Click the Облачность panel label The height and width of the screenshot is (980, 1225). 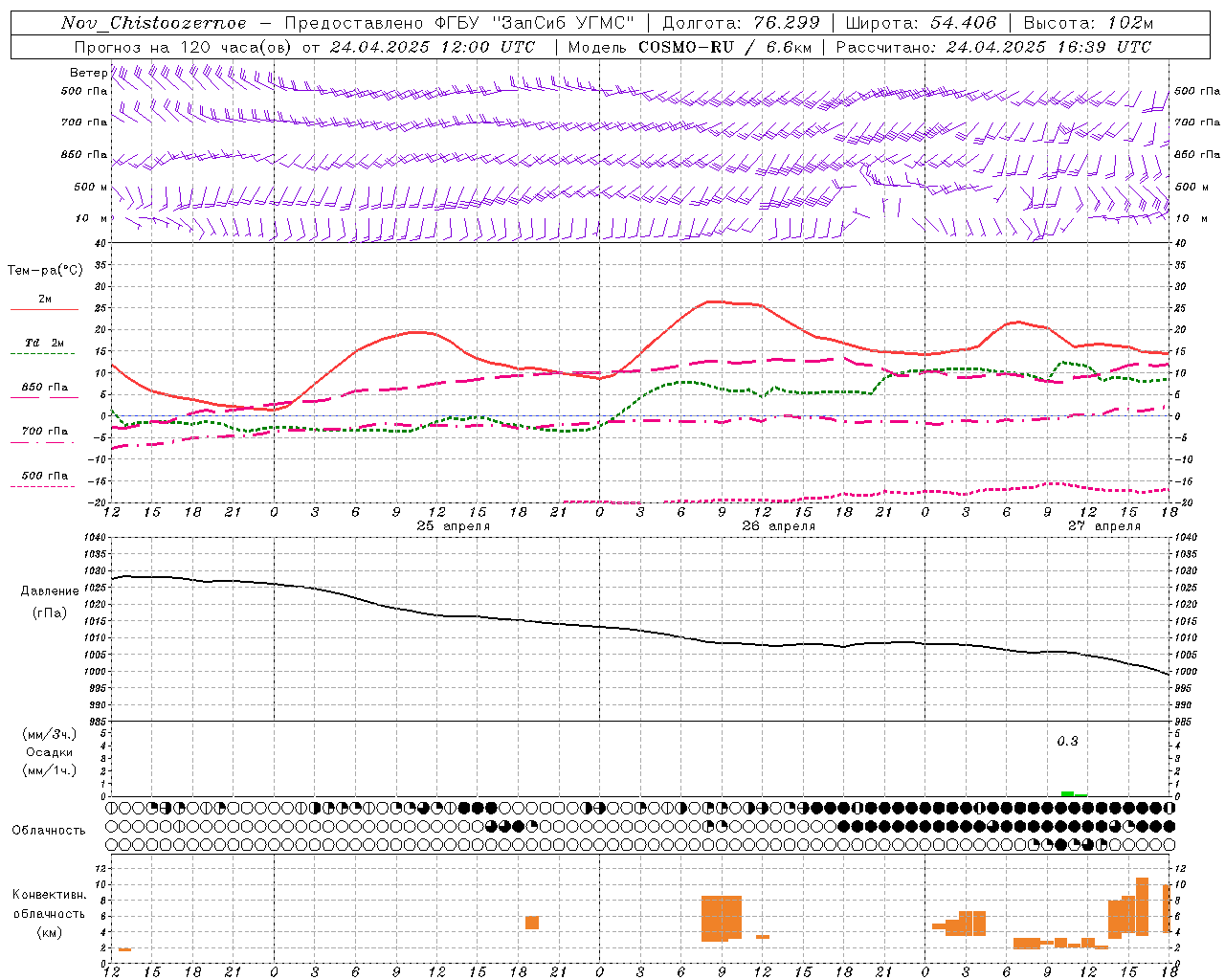pyautogui.click(x=49, y=830)
